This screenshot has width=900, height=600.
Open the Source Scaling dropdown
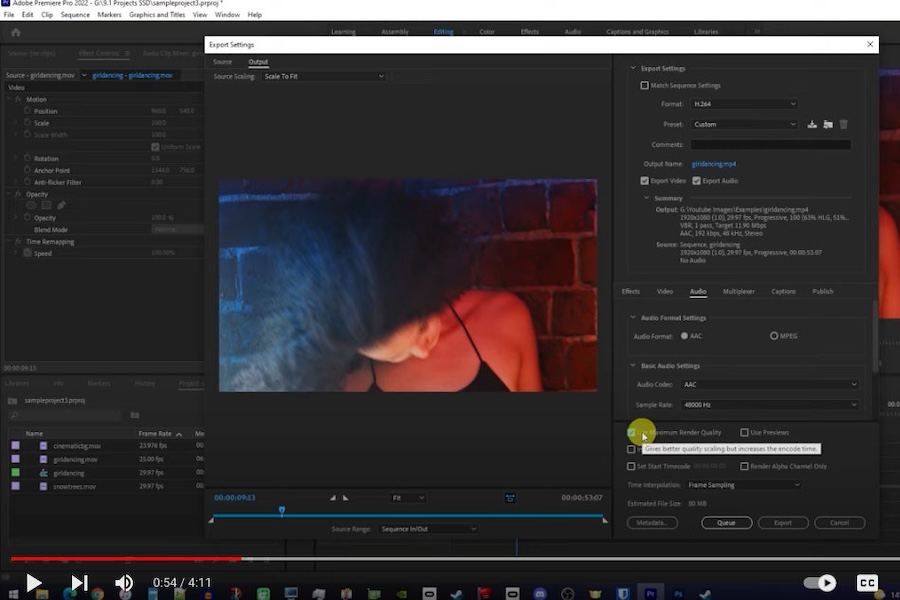(323, 76)
